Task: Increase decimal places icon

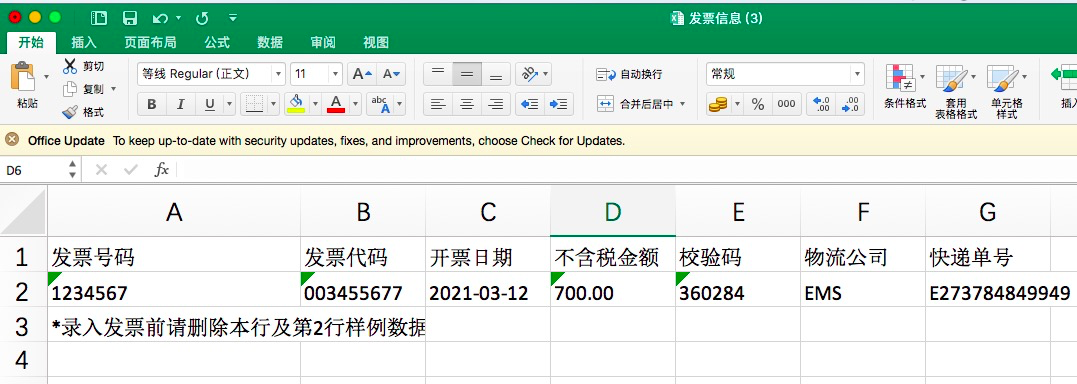Action: coord(821,104)
